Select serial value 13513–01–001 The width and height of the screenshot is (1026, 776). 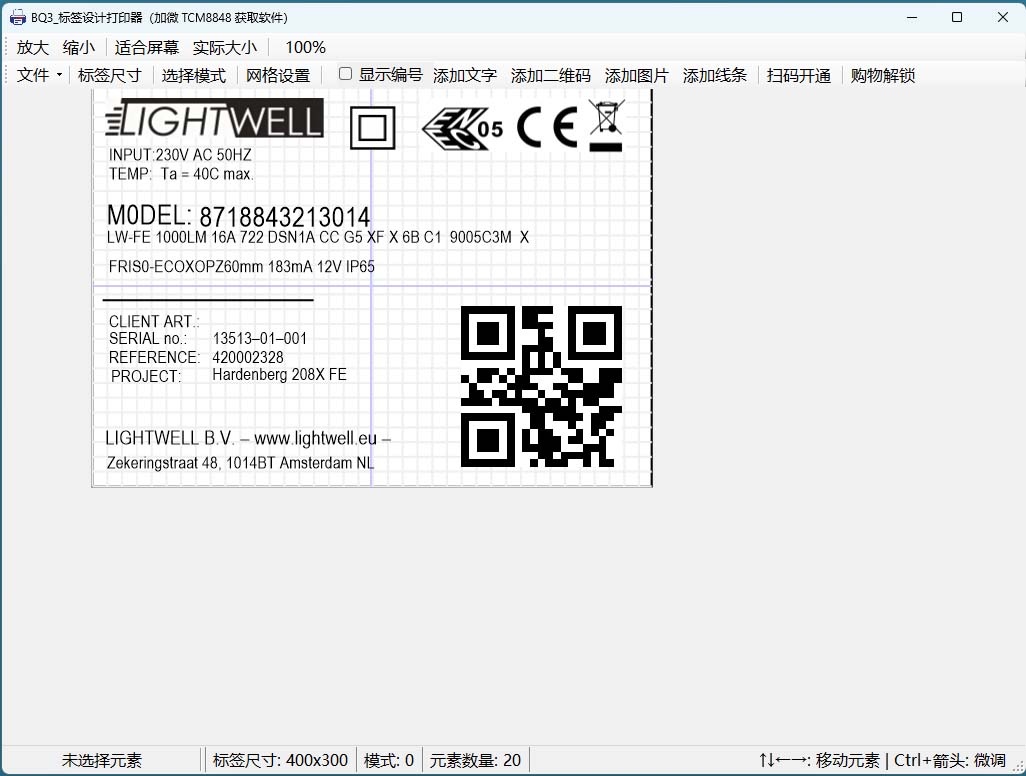[x=260, y=338]
